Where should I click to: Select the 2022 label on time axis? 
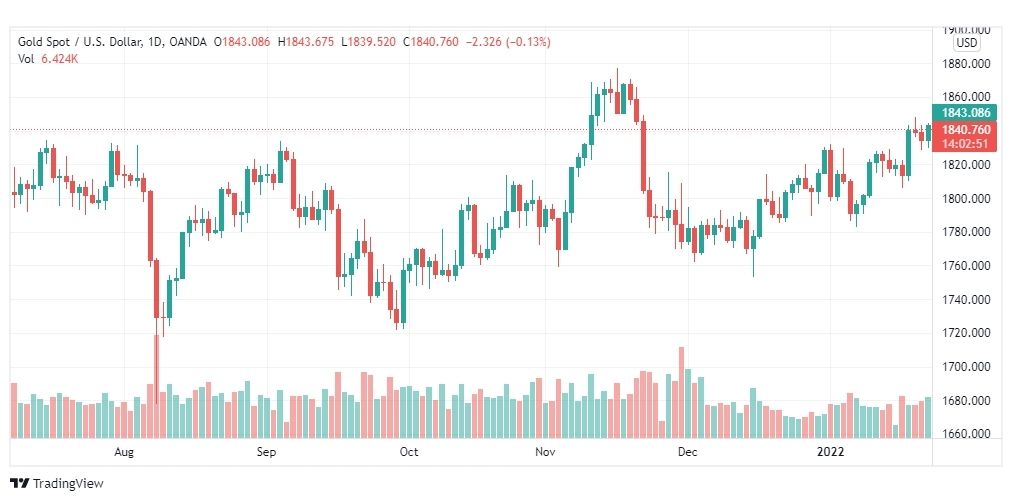[830, 452]
